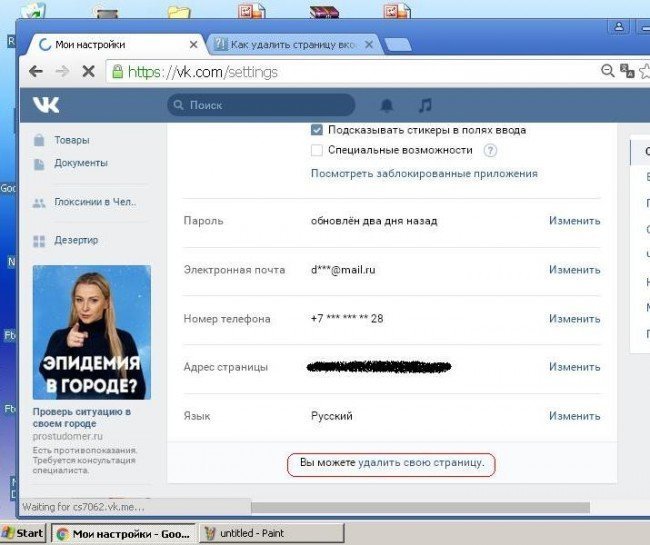Open a new browser tab

398,45
